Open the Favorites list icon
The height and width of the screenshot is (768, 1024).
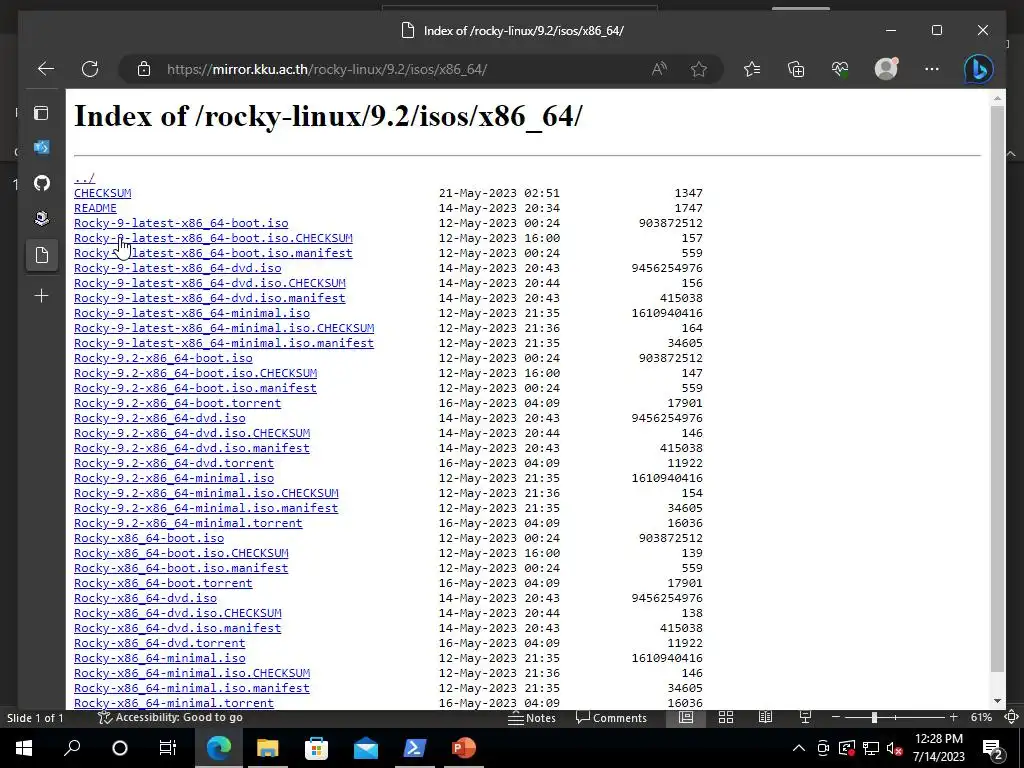752,69
